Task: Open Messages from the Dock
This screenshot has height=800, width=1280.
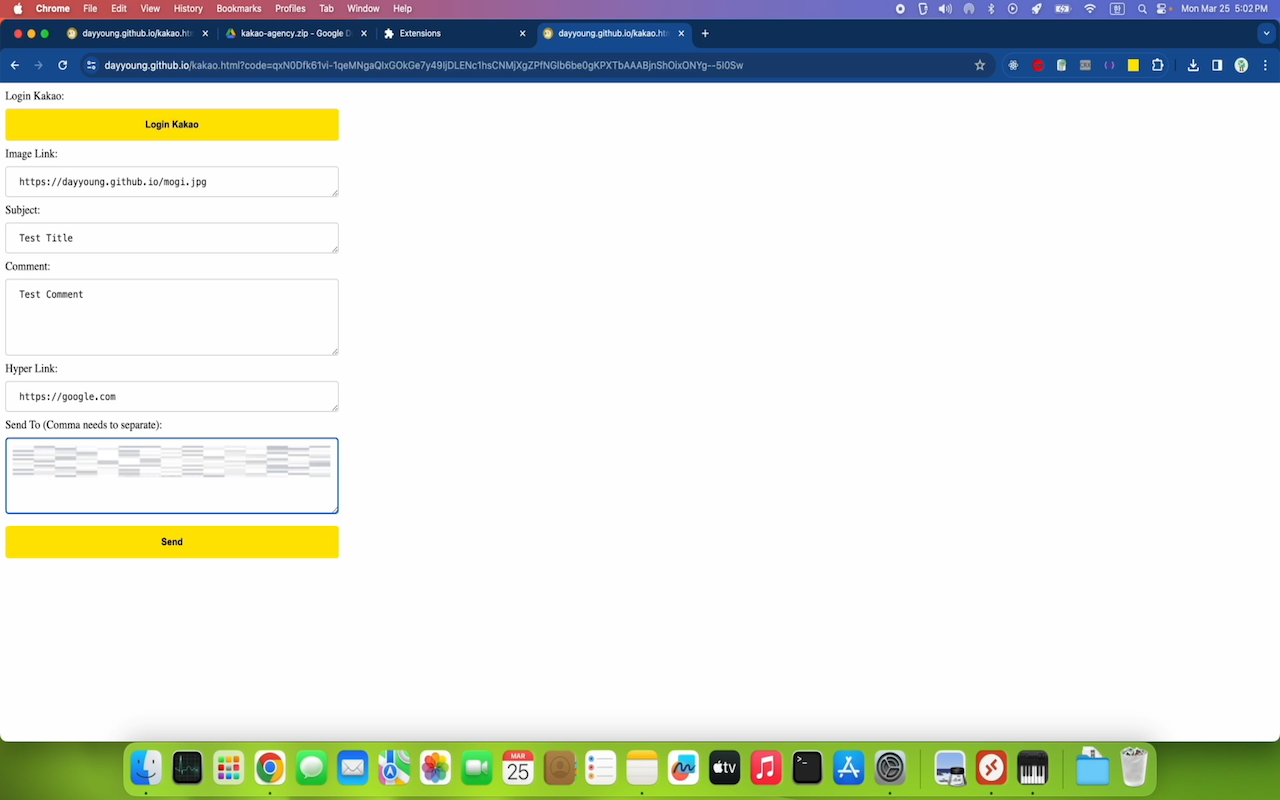Action: coord(311,768)
